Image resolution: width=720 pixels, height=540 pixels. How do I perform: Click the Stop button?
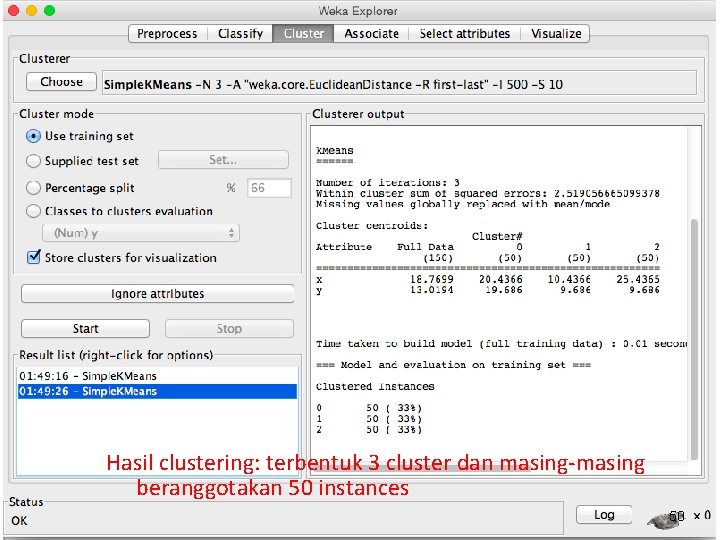click(229, 329)
